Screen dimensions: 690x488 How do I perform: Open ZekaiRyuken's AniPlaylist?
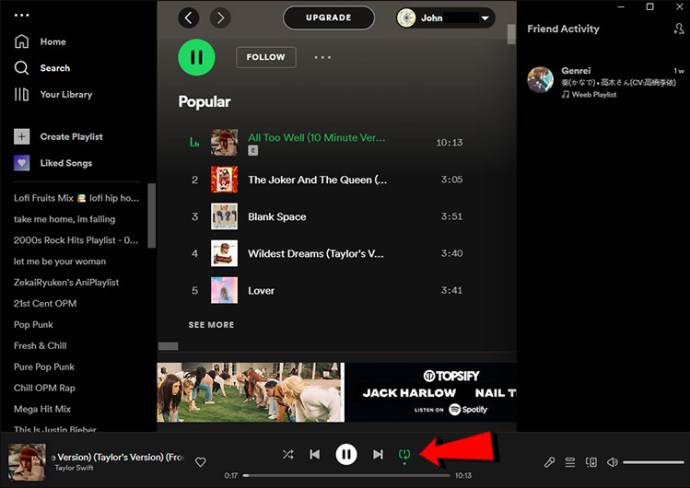click(66, 283)
